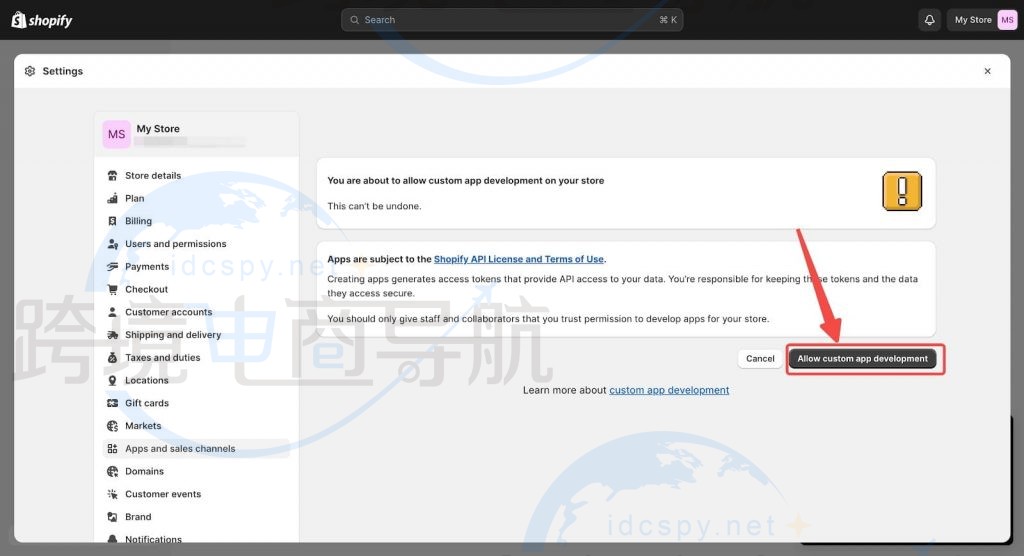Click the Gift cards icon
The width and height of the screenshot is (1024, 556).
tap(112, 404)
